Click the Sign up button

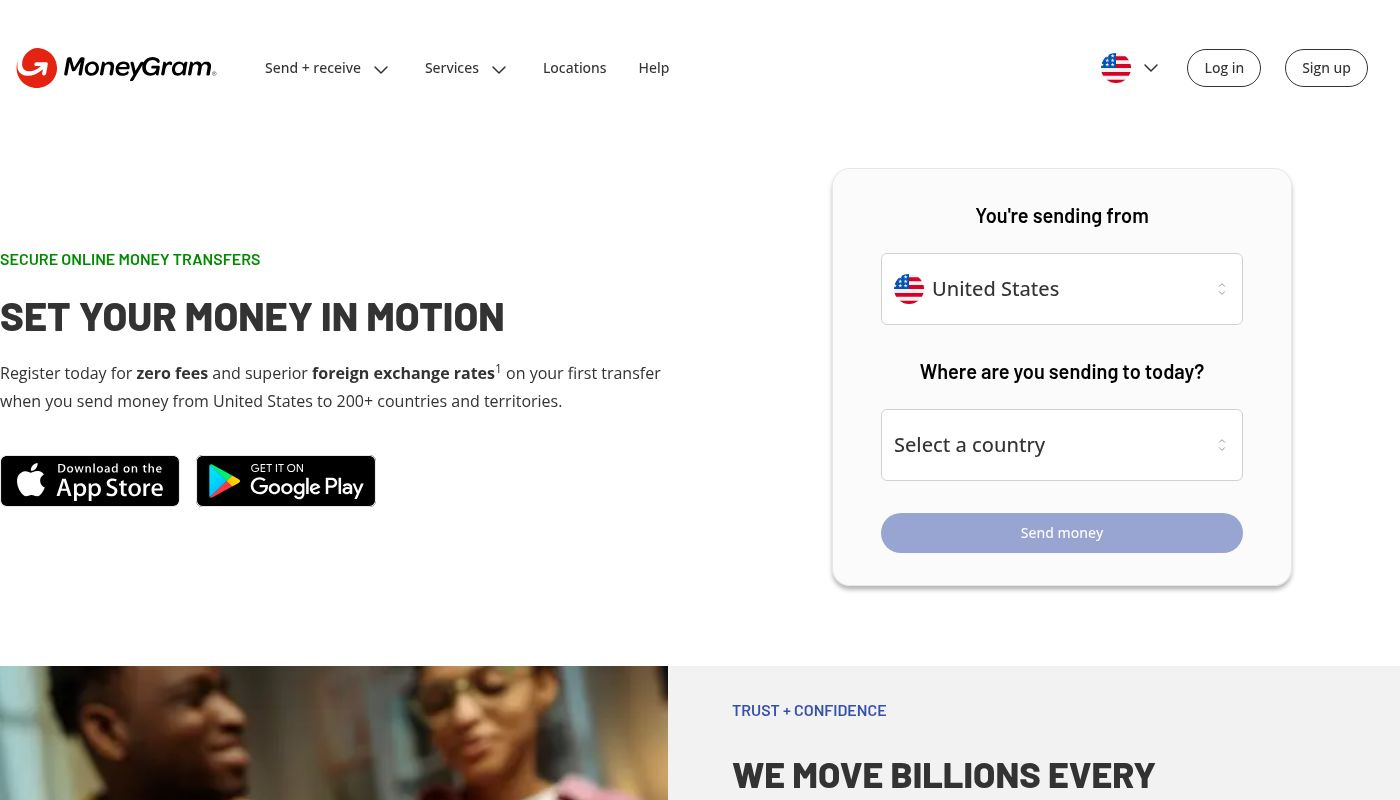click(1326, 68)
